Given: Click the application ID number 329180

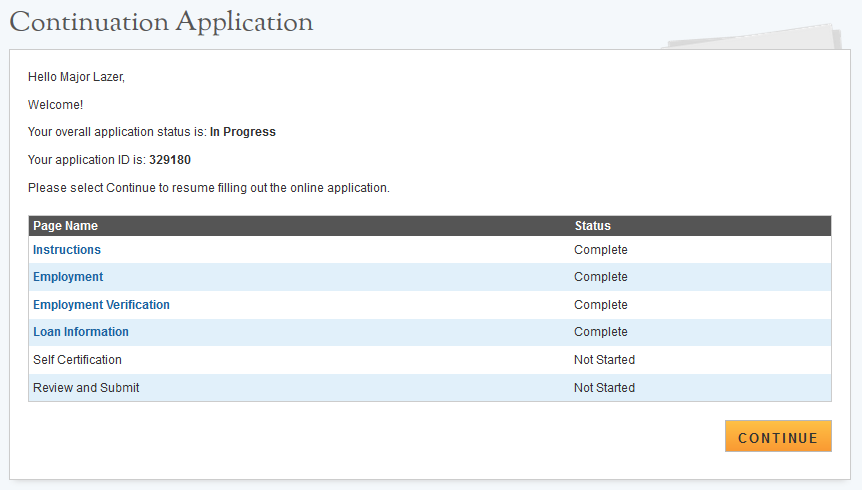Looking at the screenshot, I should click(x=170, y=160).
